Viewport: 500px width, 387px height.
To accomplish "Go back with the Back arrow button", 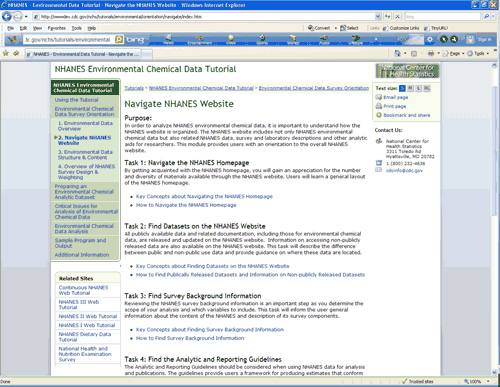I will [x=7, y=16].
